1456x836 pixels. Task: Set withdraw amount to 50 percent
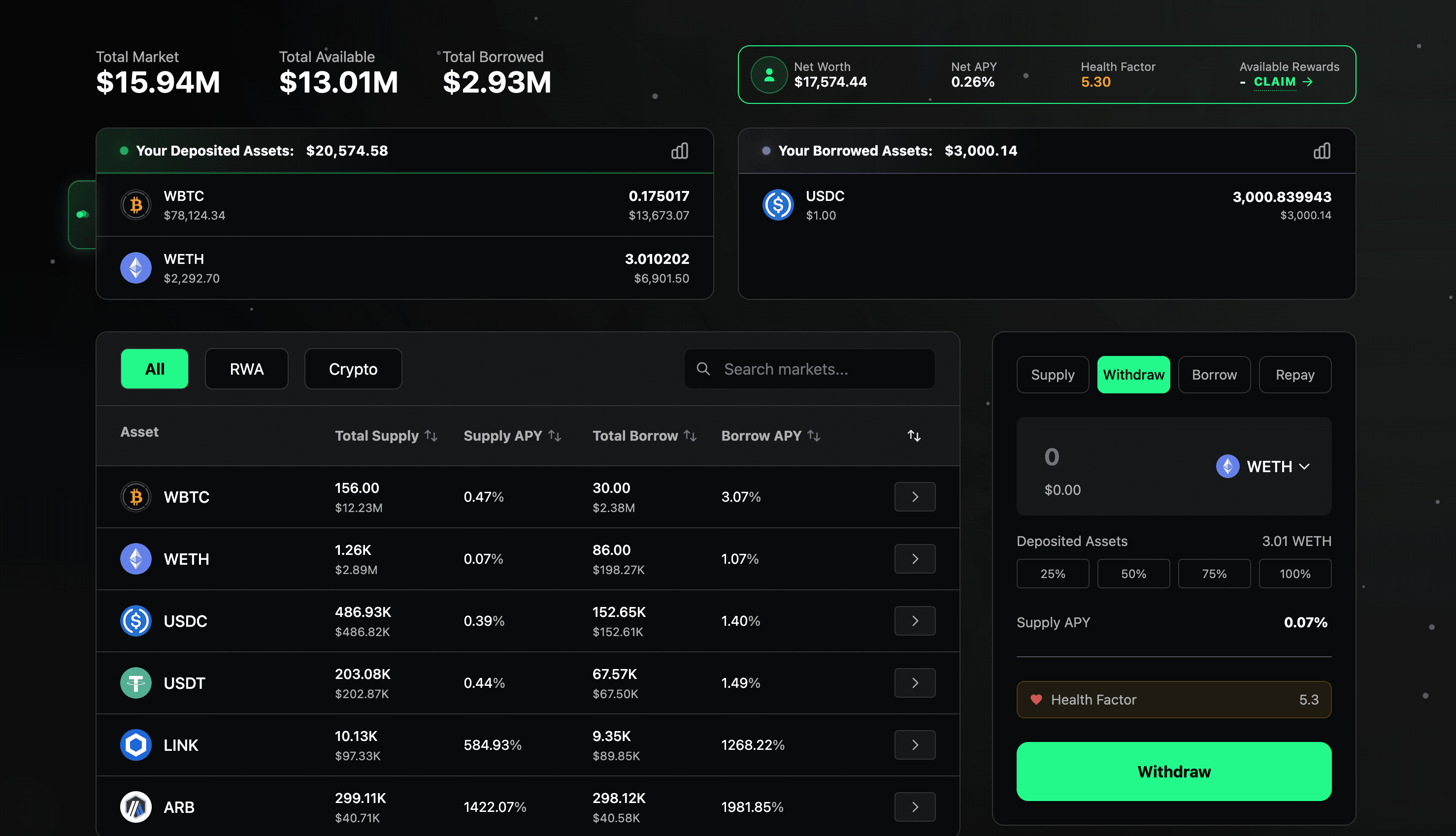(x=1132, y=573)
